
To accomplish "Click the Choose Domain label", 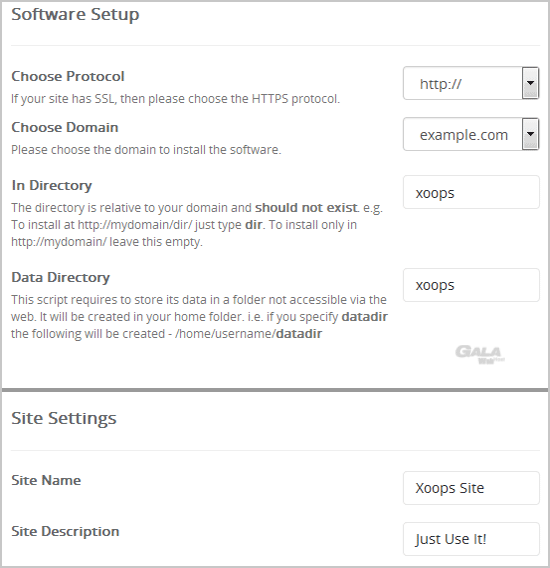I will (65, 128).
